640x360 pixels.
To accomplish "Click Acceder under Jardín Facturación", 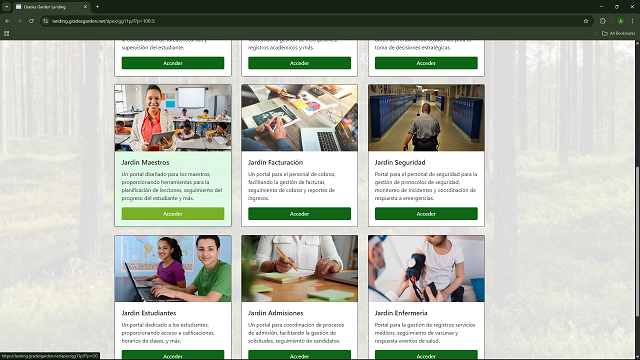I will 299,213.
